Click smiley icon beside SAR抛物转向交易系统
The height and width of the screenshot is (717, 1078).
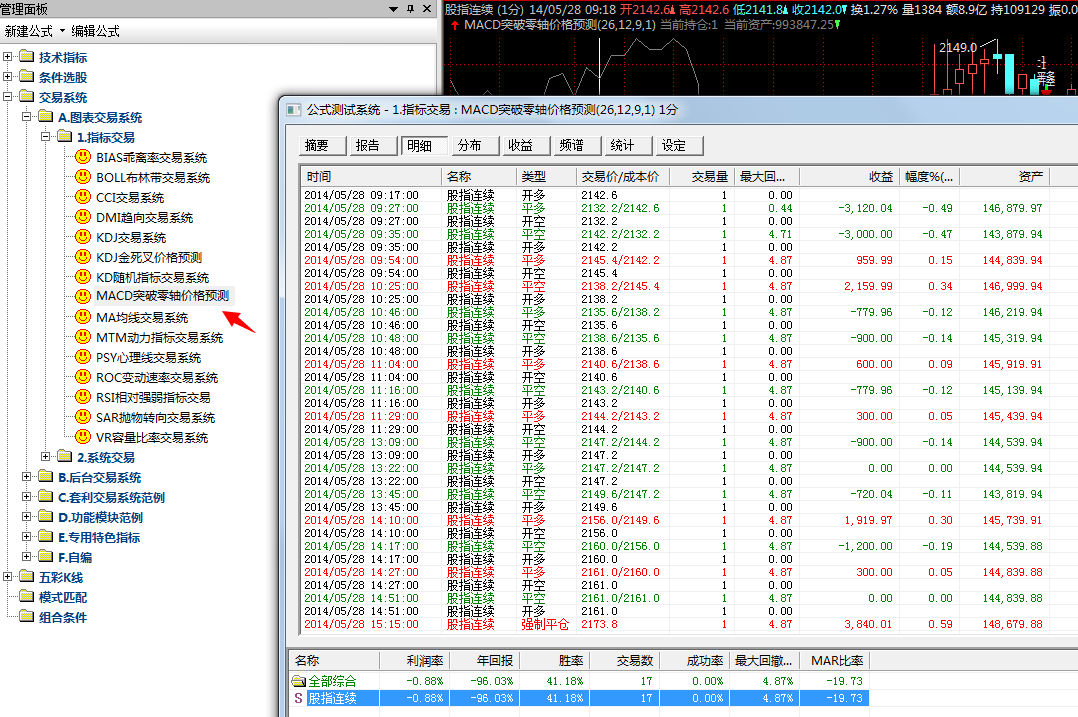pyautogui.click(x=83, y=417)
